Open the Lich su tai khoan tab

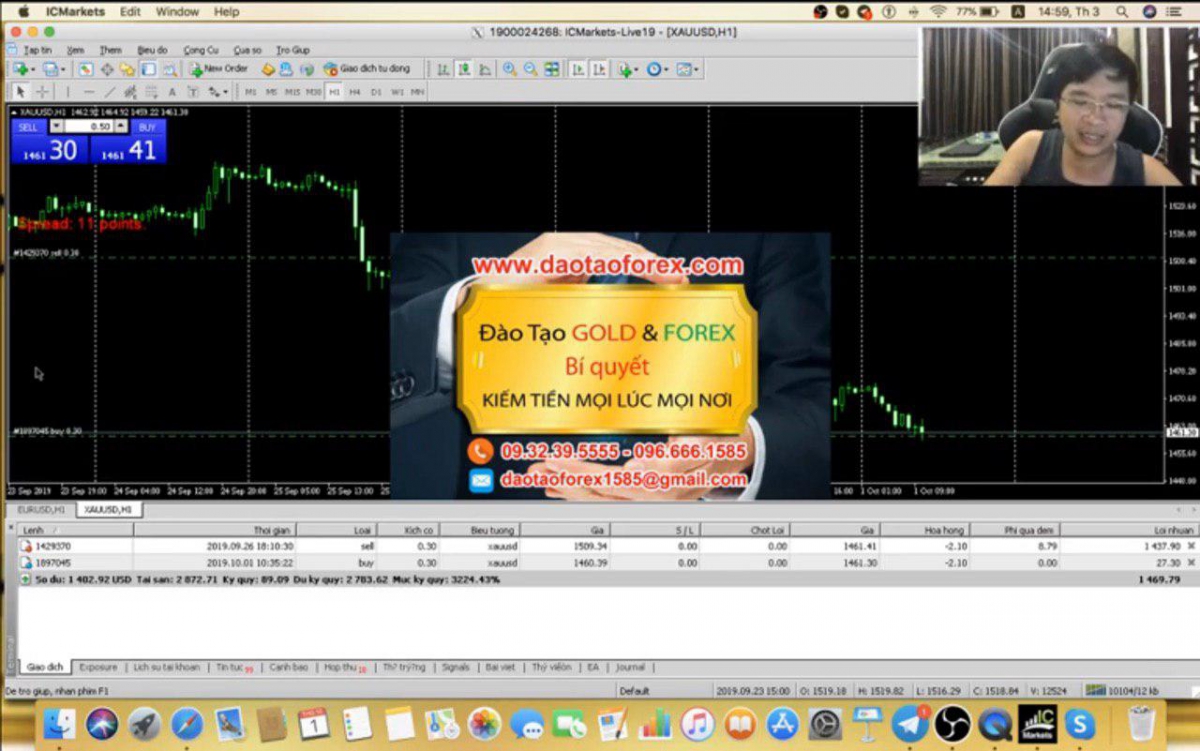[166, 667]
